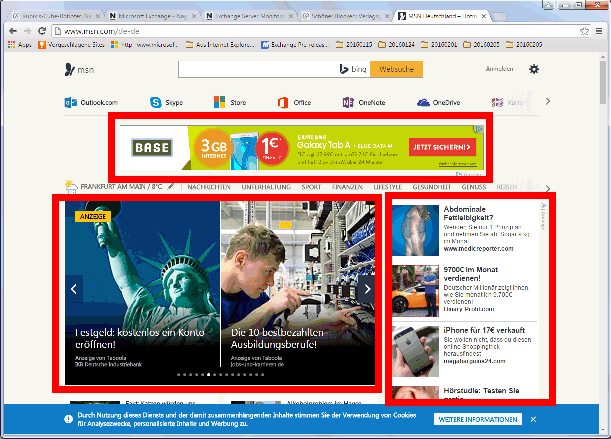Switch to the Exchange Server Monitor tab
Viewport: 611px width, 439px height.
pyautogui.click(x=249, y=16)
